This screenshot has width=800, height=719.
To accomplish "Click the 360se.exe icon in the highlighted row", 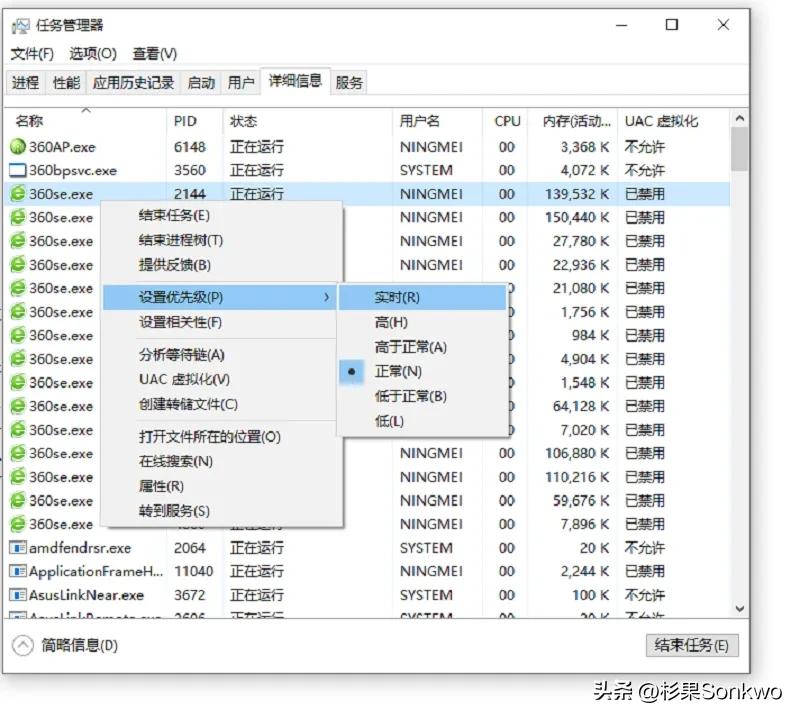I will (20, 194).
